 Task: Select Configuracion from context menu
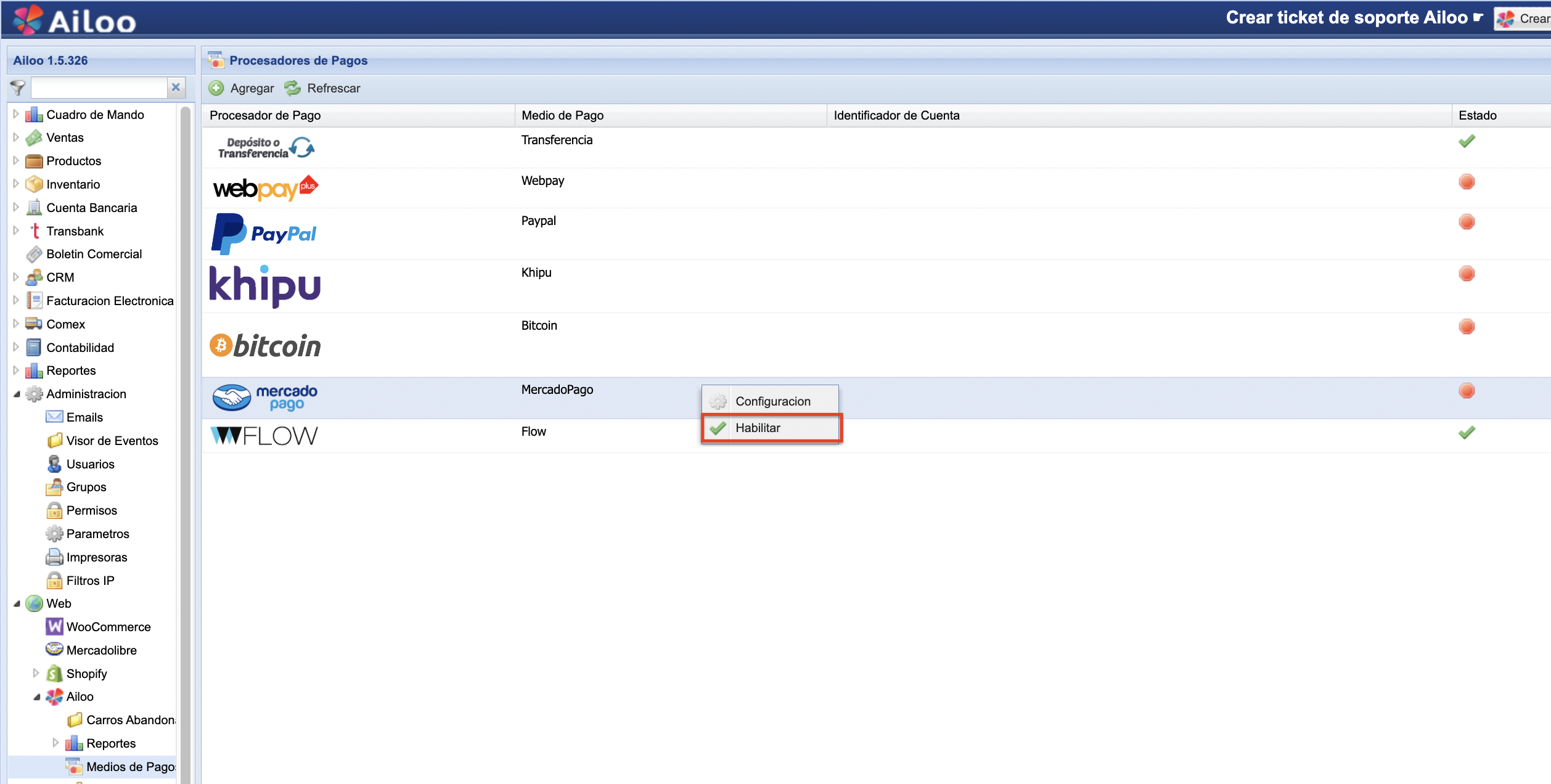pyautogui.click(x=772, y=401)
